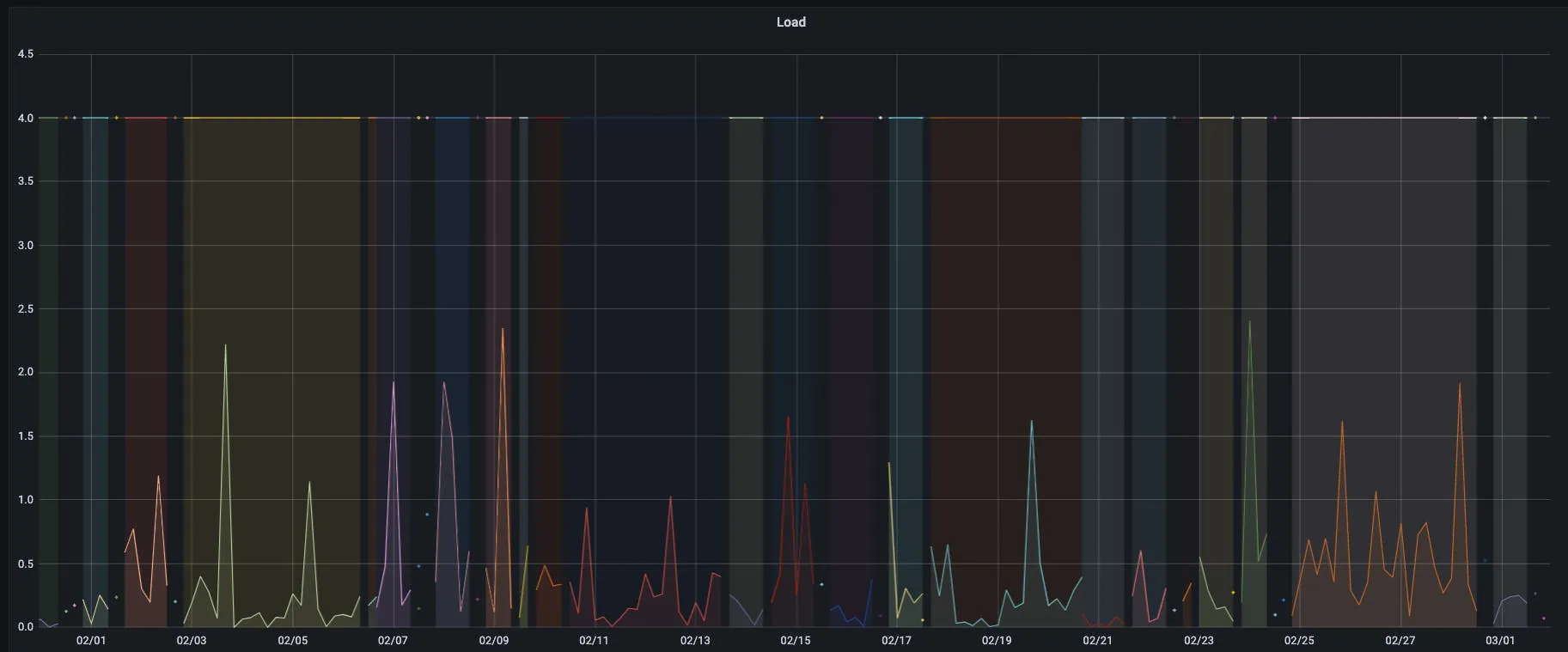Image resolution: width=1568 pixels, height=652 pixels.
Task: Select the 02/05 date label
Action: pyautogui.click(x=292, y=641)
